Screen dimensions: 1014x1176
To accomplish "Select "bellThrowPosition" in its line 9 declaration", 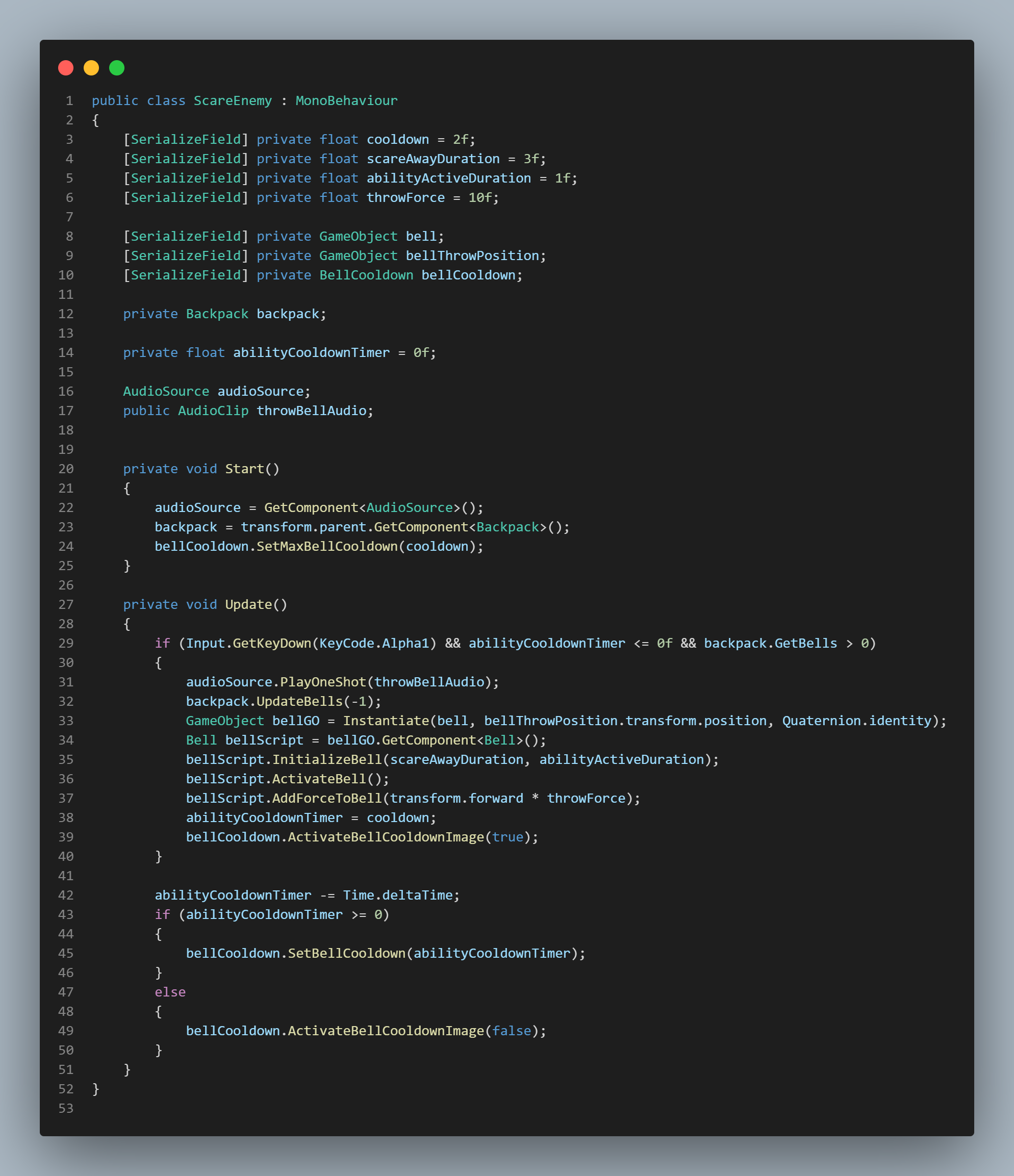I will click(472, 256).
